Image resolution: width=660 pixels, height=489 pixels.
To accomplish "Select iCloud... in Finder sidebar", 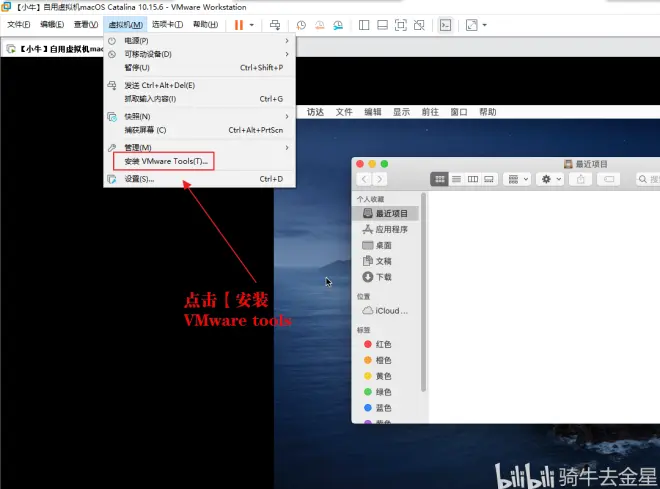I will 386,311.
